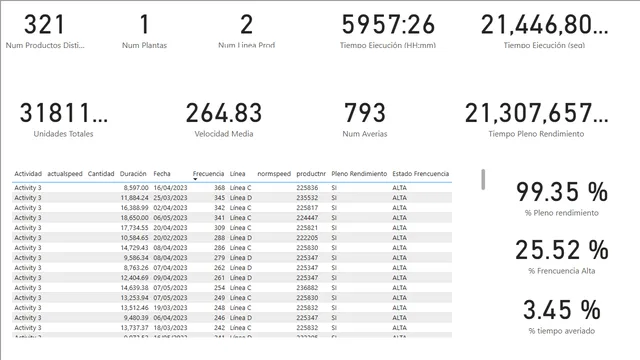Click duration cell 16,388.99

pyautogui.click(x=134, y=208)
